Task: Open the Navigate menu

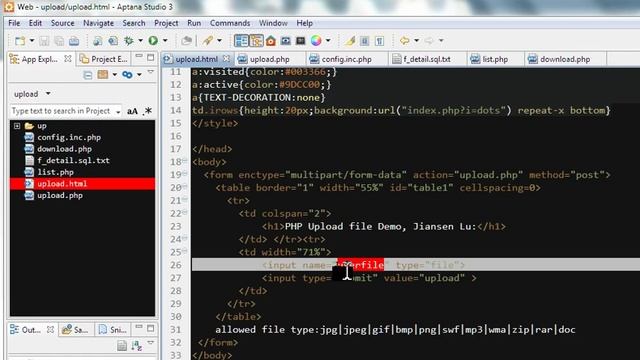Action: point(98,23)
